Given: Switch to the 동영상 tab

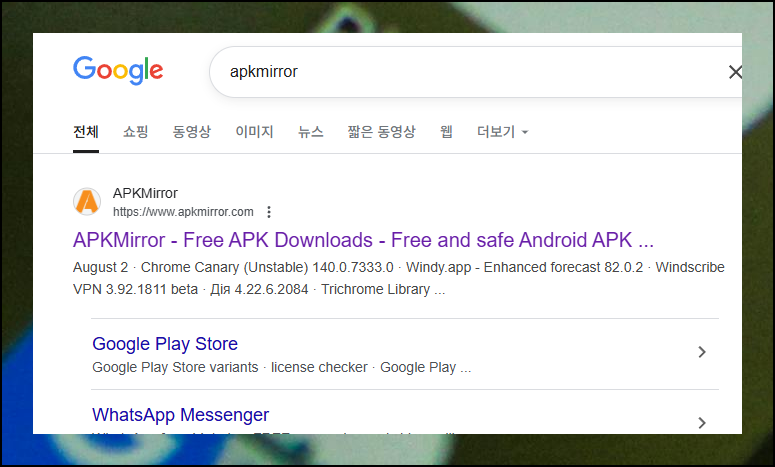Looking at the screenshot, I should (192, 132).
